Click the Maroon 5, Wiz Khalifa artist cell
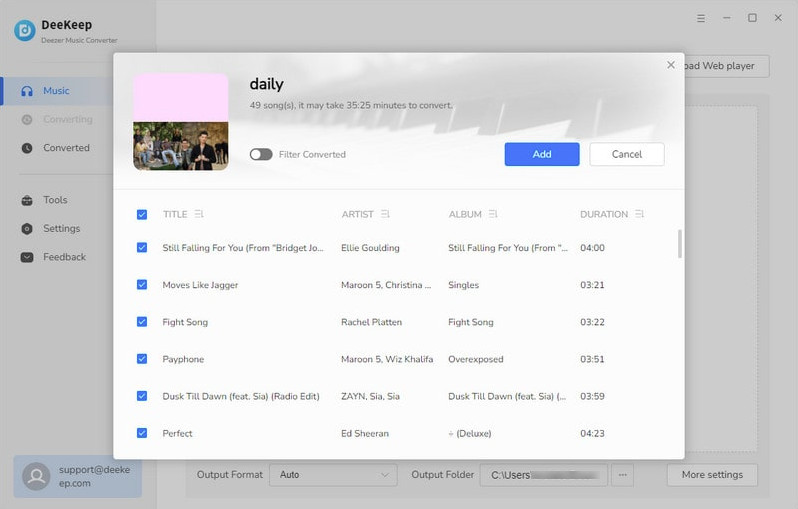798x509 pixels. tap(387, 359)
